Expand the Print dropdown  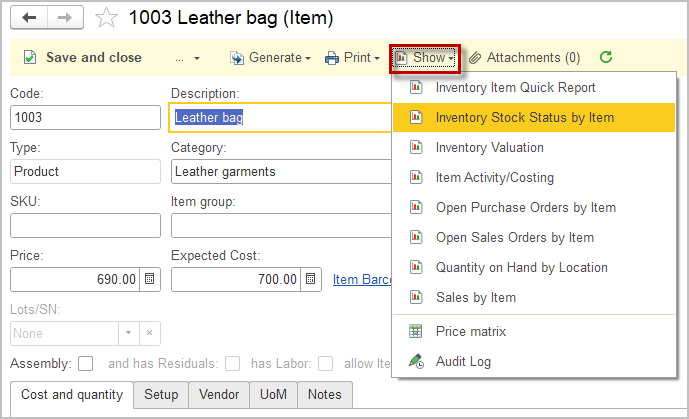352,58
